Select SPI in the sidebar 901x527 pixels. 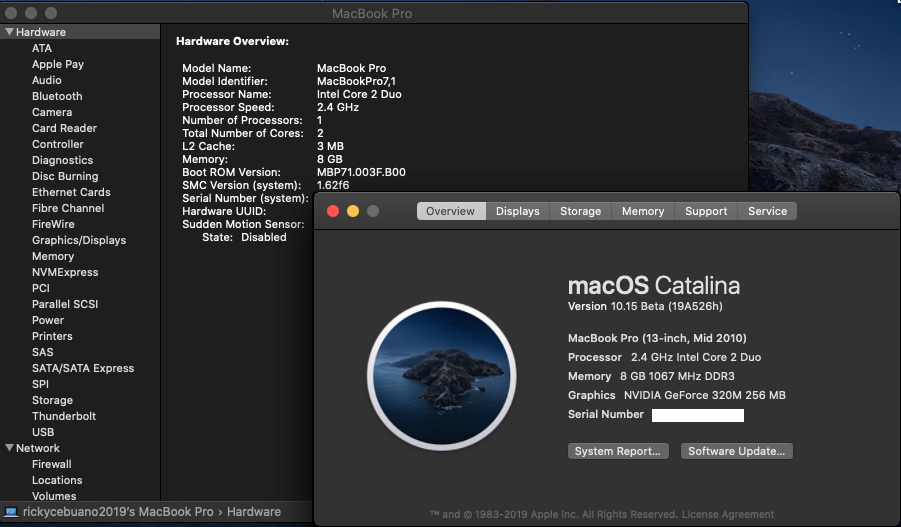[40, 384]
